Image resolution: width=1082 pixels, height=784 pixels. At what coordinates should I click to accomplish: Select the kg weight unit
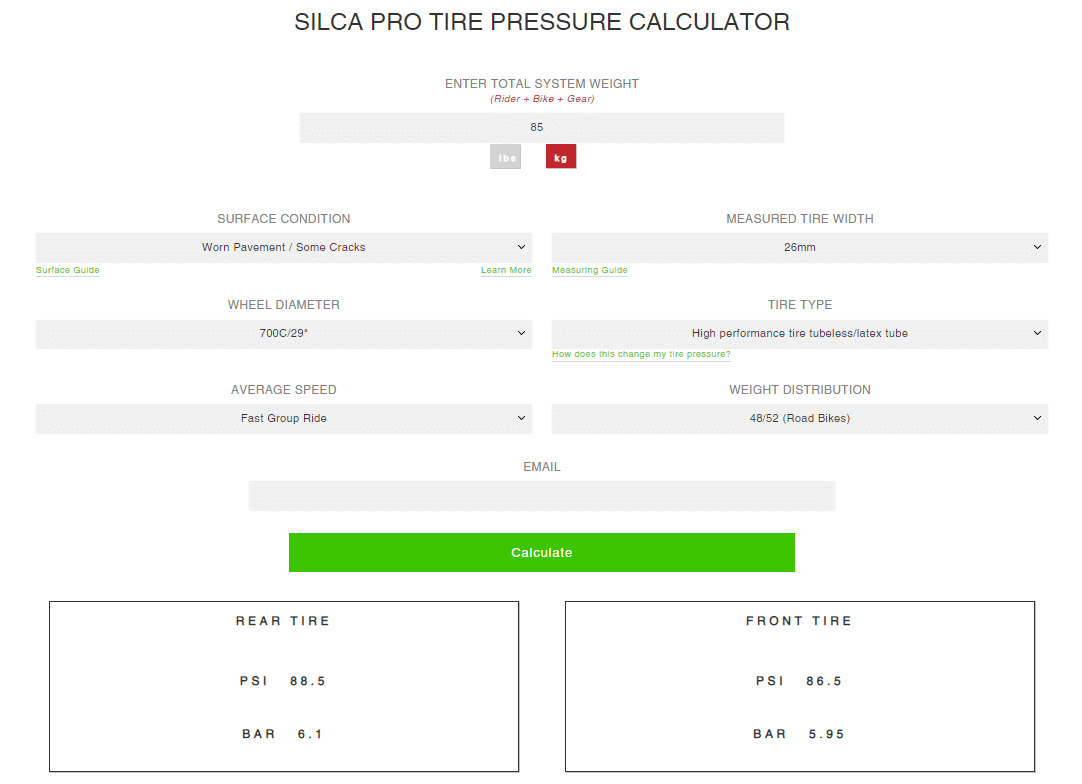[x=560, y=157]
